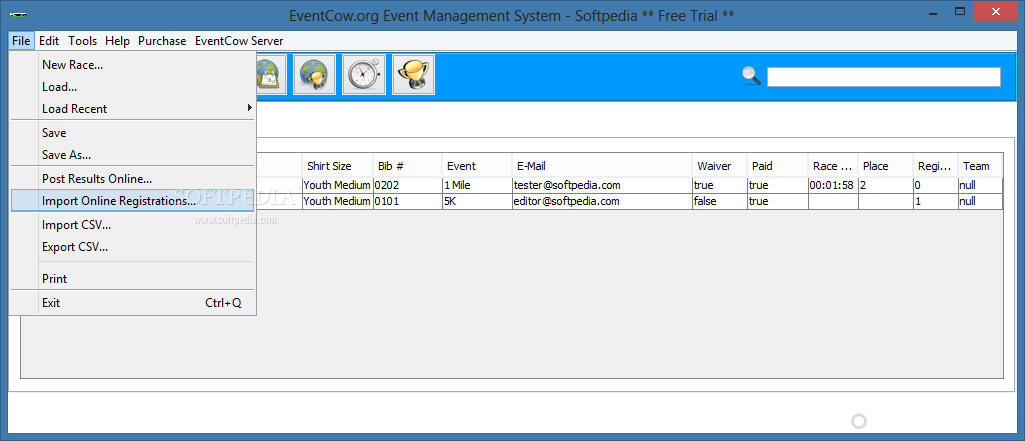The image size is (1025, 441).
Task: Click the Event column header
Action: click(x=477, y=166)
